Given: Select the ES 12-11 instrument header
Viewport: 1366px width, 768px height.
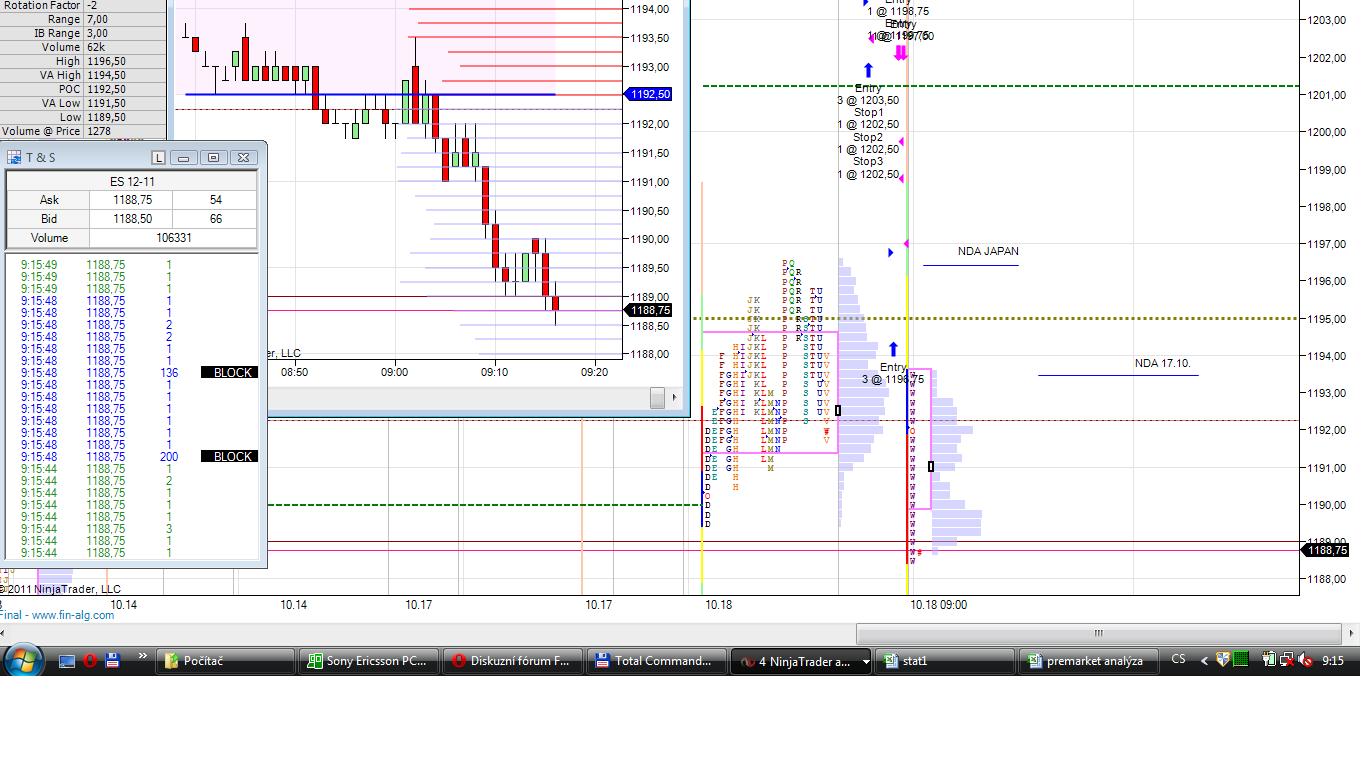Looking at the screenshot, I should point(132,181).
